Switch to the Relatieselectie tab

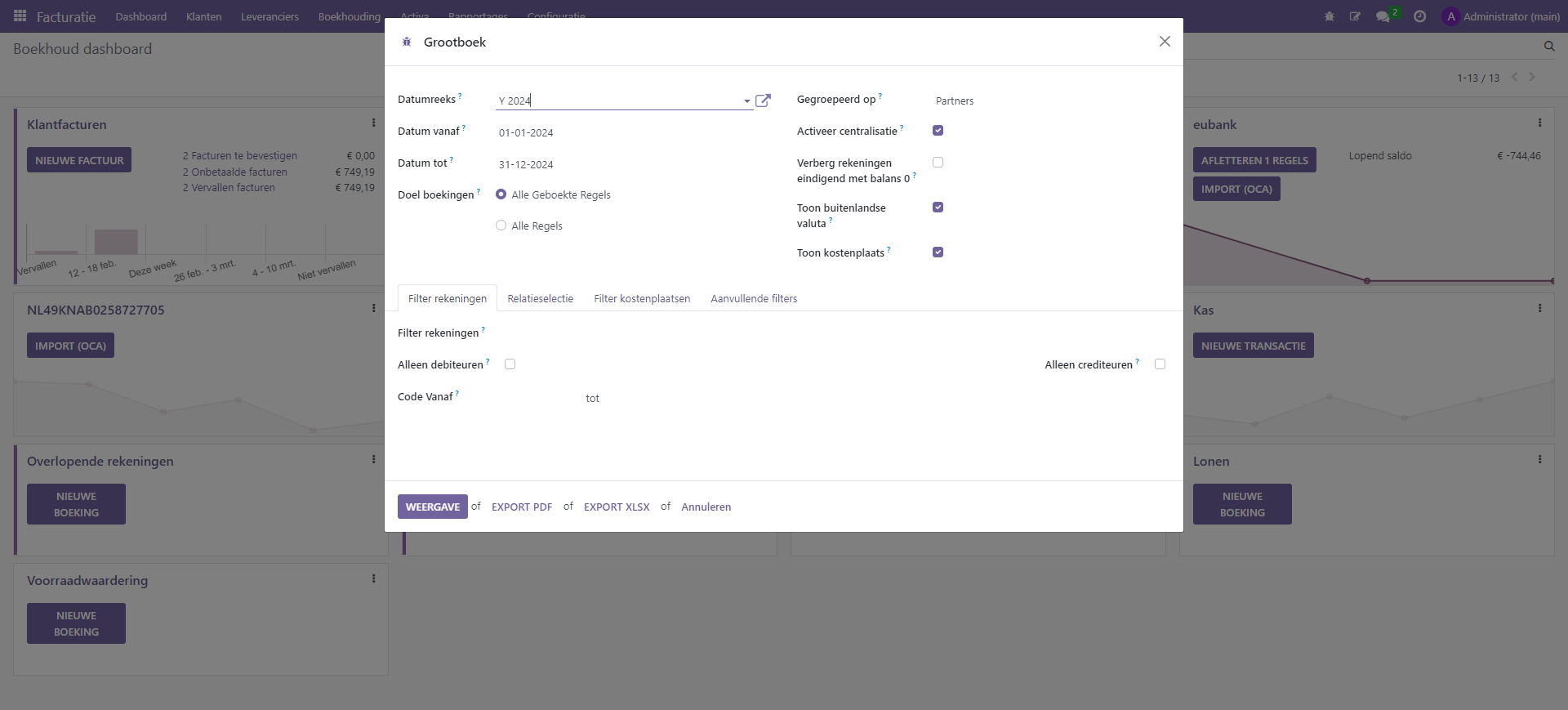(x=540, y=299)
